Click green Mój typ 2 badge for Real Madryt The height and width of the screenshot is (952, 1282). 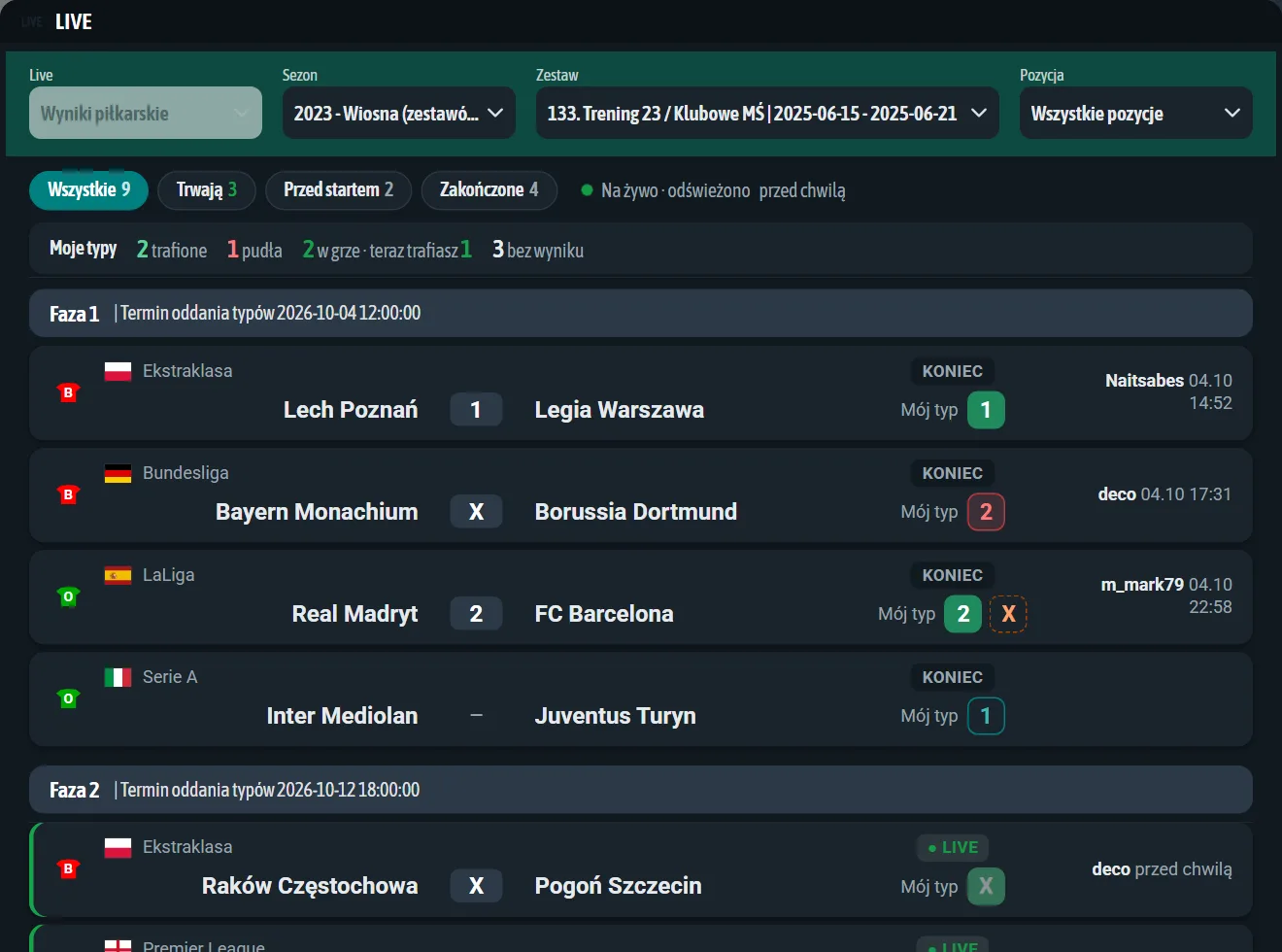[x=962, y=614]
